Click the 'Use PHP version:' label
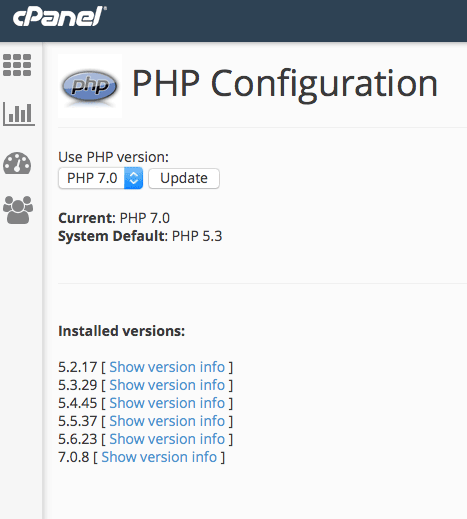The height and width of the screenshot is (519, 467). (x=113, y=157)
